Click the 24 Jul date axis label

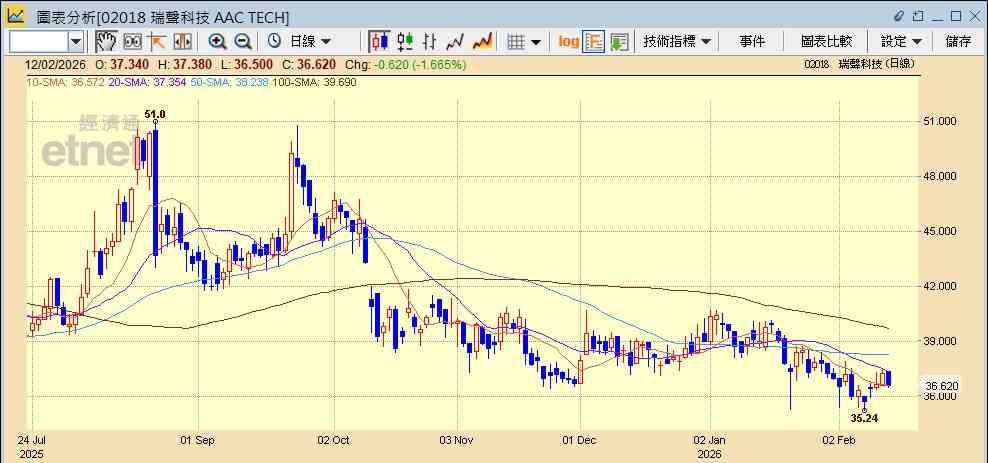coord(32,440)
